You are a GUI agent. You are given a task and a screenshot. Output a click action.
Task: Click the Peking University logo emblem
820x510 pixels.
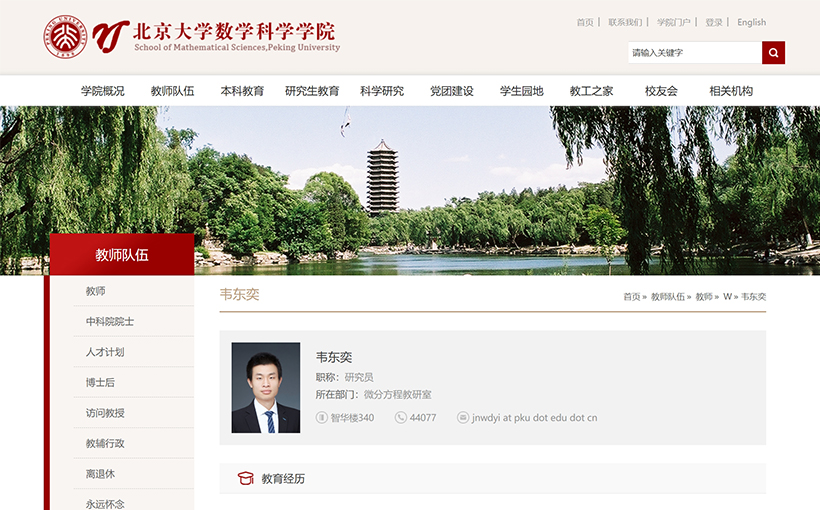65,36
